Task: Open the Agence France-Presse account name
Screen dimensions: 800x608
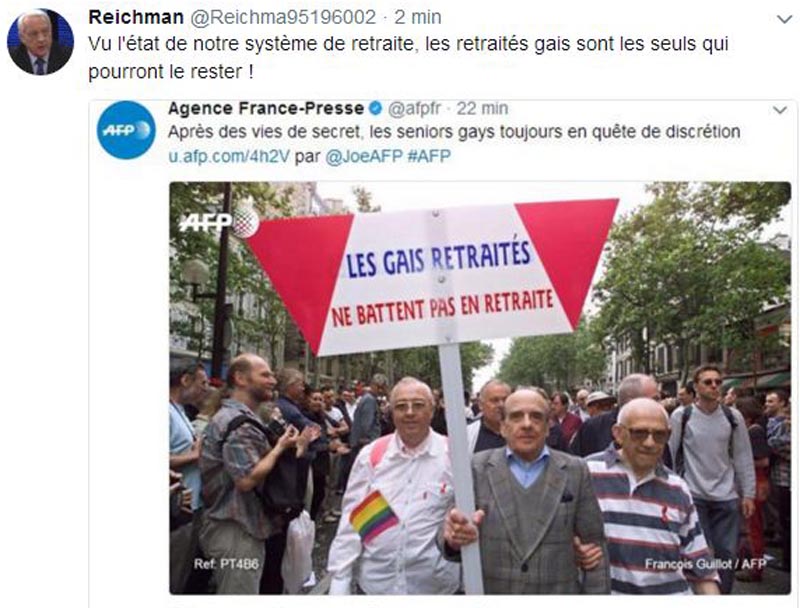Action: pyautogui.click(x=266, y=108)
